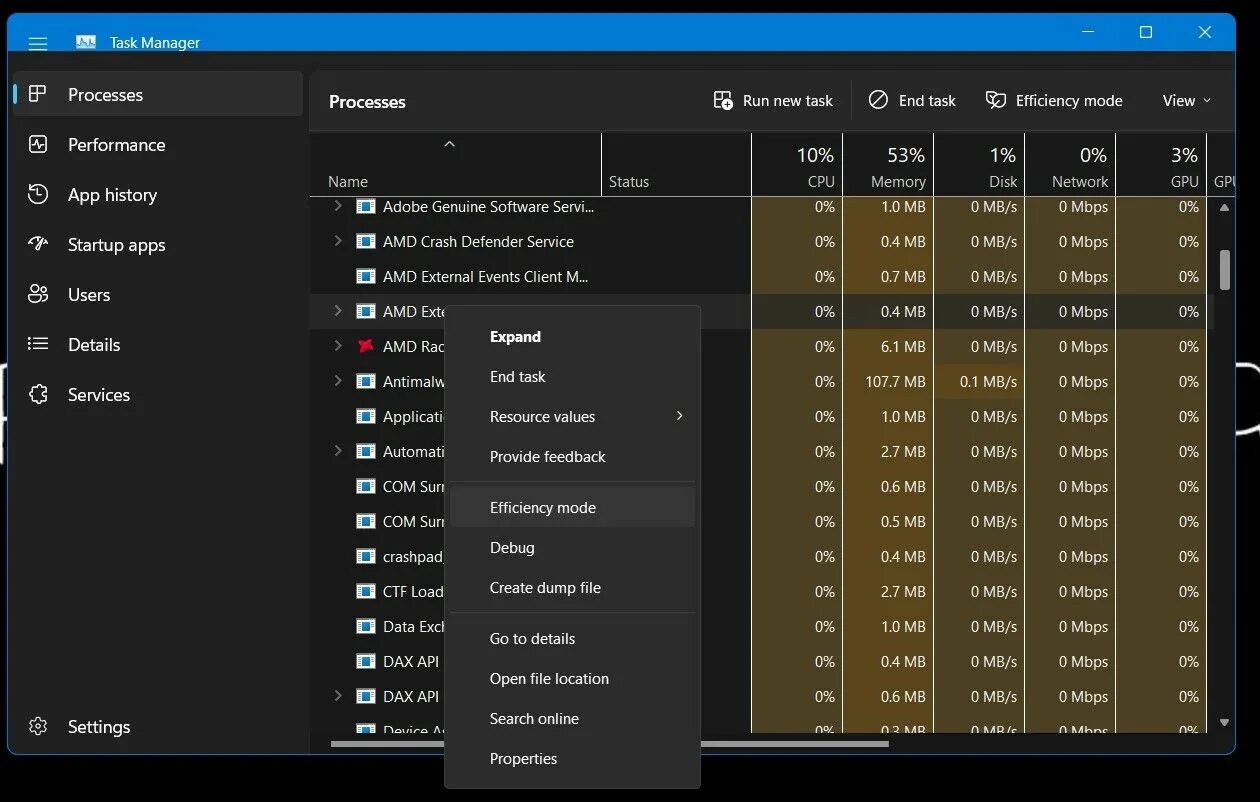Expand the second DAX API row

(x=337, y=696)
